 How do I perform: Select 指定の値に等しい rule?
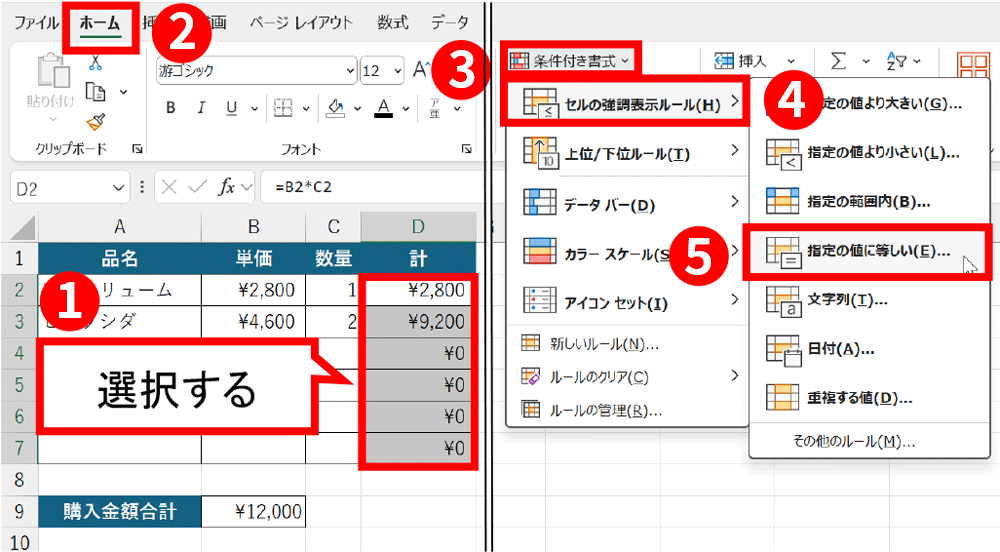(870, 251)
